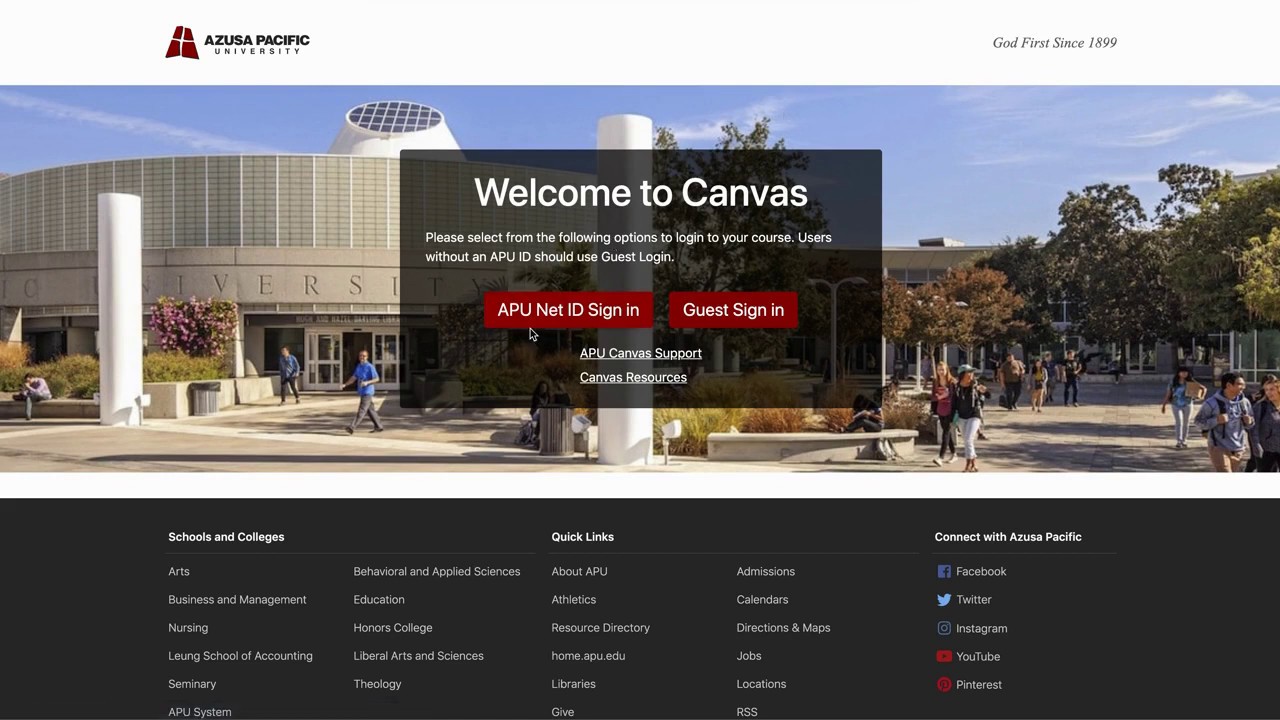Viewport: 1280px width, 720px height.
Task: Click Connect with Azusa Pacific heading
Action: tap(1008, 537)
